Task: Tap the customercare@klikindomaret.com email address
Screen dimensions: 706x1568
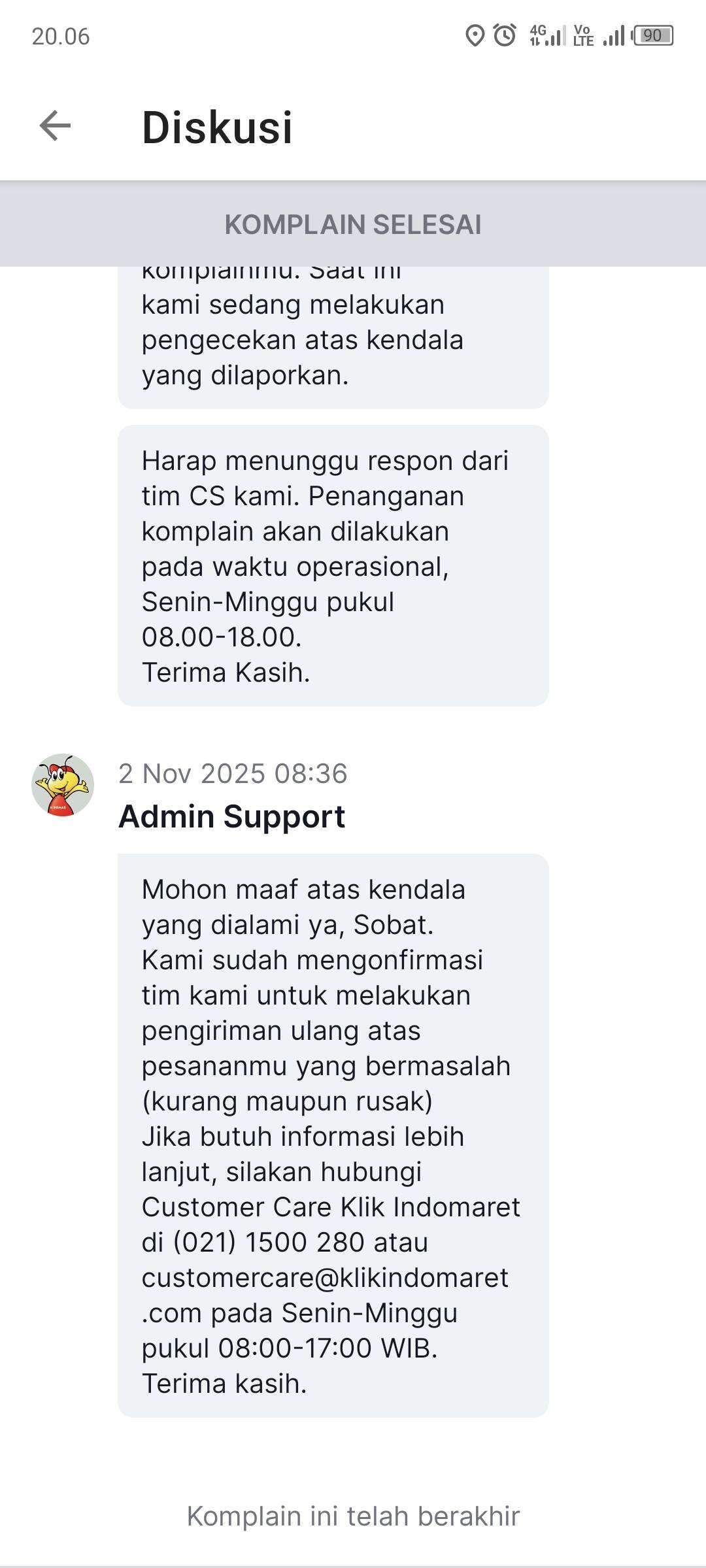Action: [x=325, y=1295]
